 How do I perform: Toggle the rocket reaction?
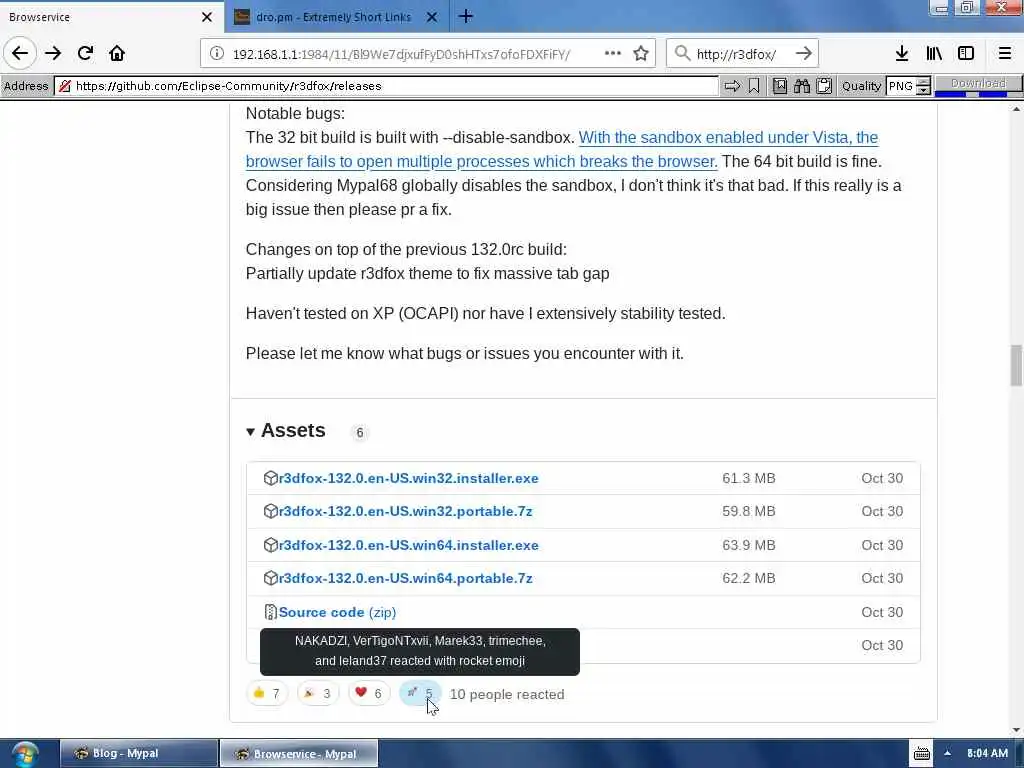[x=420, y=694]
